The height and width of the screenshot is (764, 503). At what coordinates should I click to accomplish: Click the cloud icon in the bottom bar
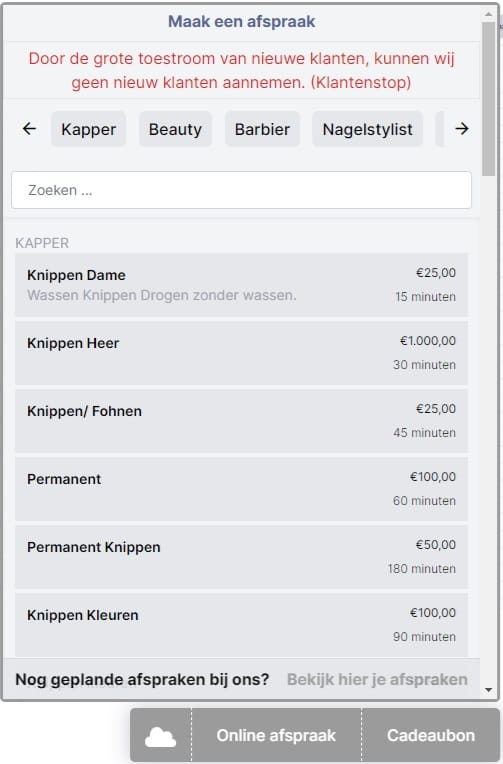click(160, 736)
